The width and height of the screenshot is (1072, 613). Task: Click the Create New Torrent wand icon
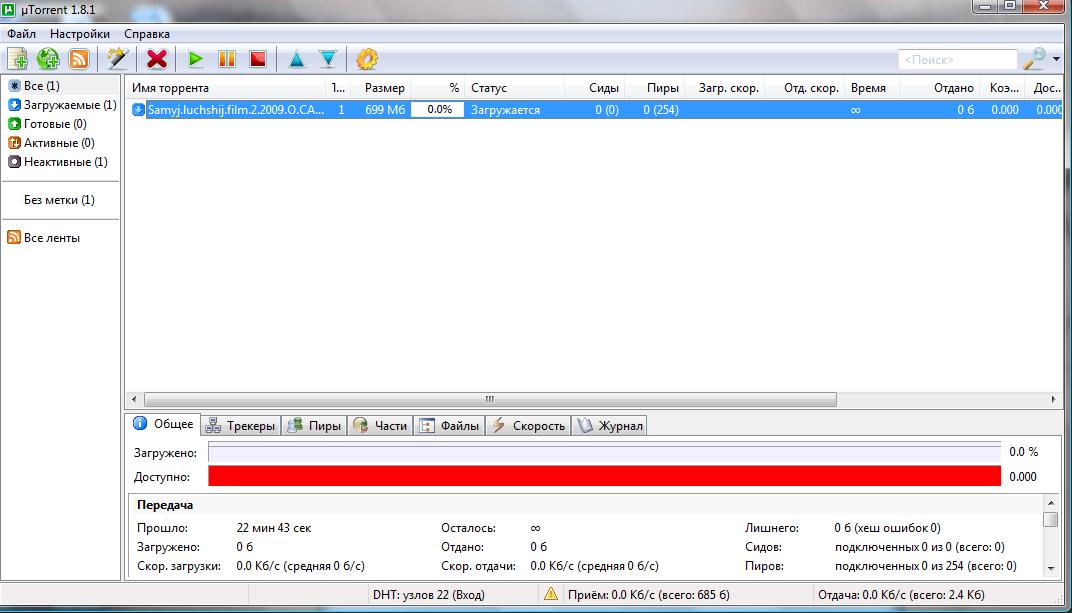[x=117, y=59]
